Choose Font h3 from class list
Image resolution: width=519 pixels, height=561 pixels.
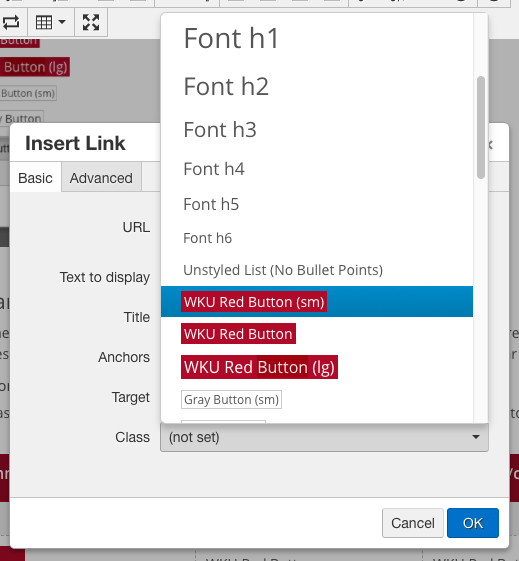(317, 130)
